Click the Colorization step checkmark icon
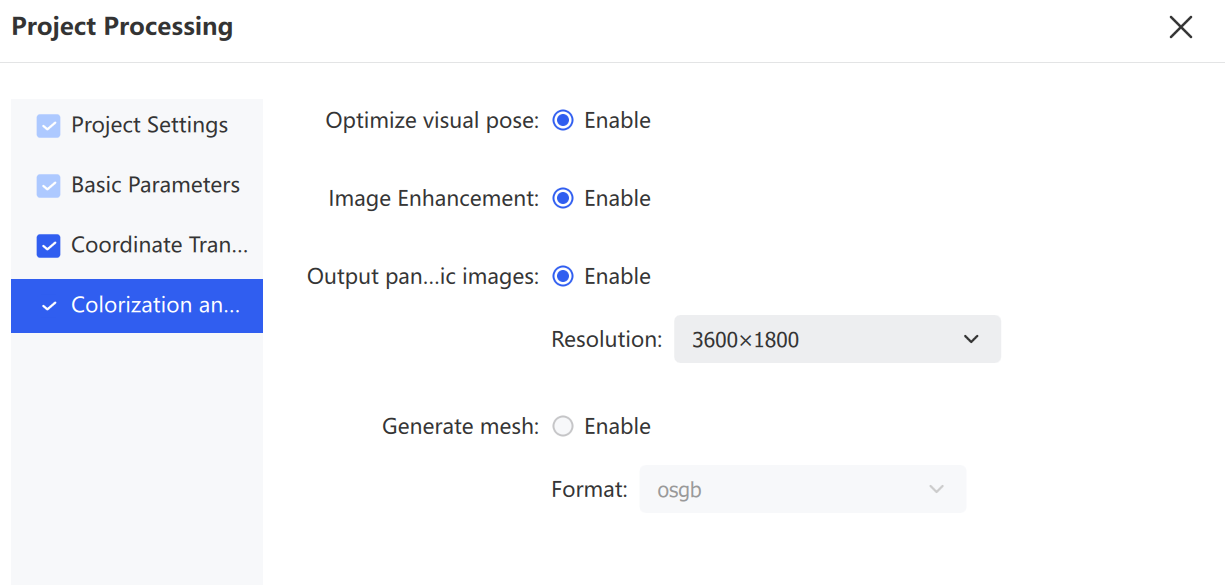This screenshot has width=1225, height=585. coord(48,306)
